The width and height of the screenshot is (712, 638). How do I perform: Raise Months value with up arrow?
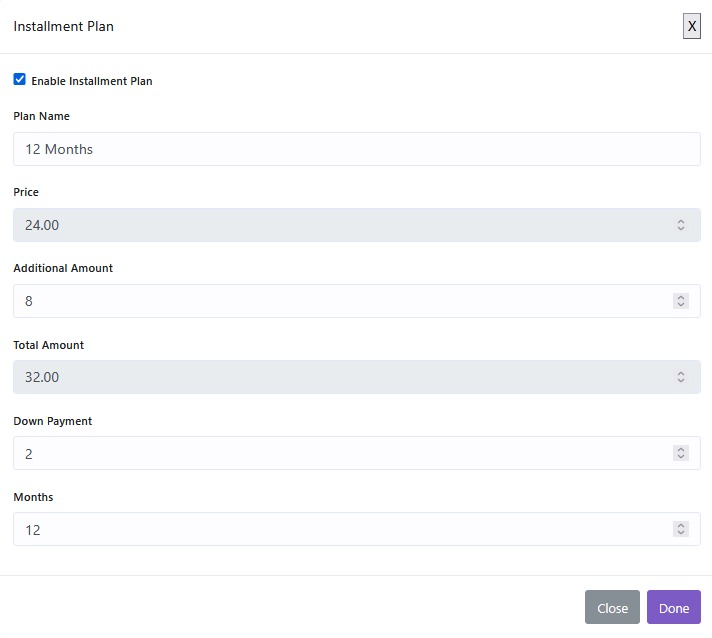coord(680,525)
